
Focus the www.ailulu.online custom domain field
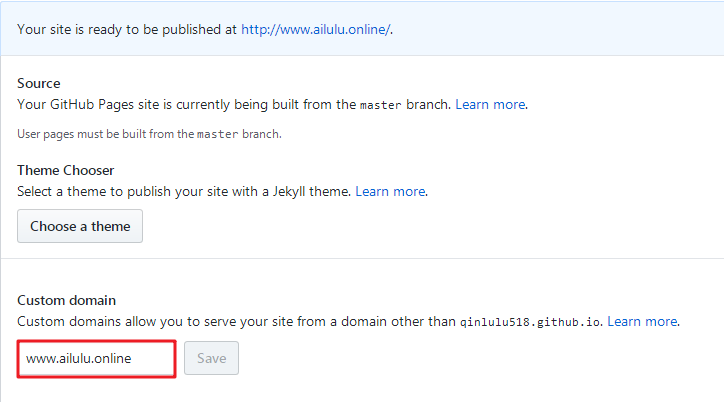97,359
